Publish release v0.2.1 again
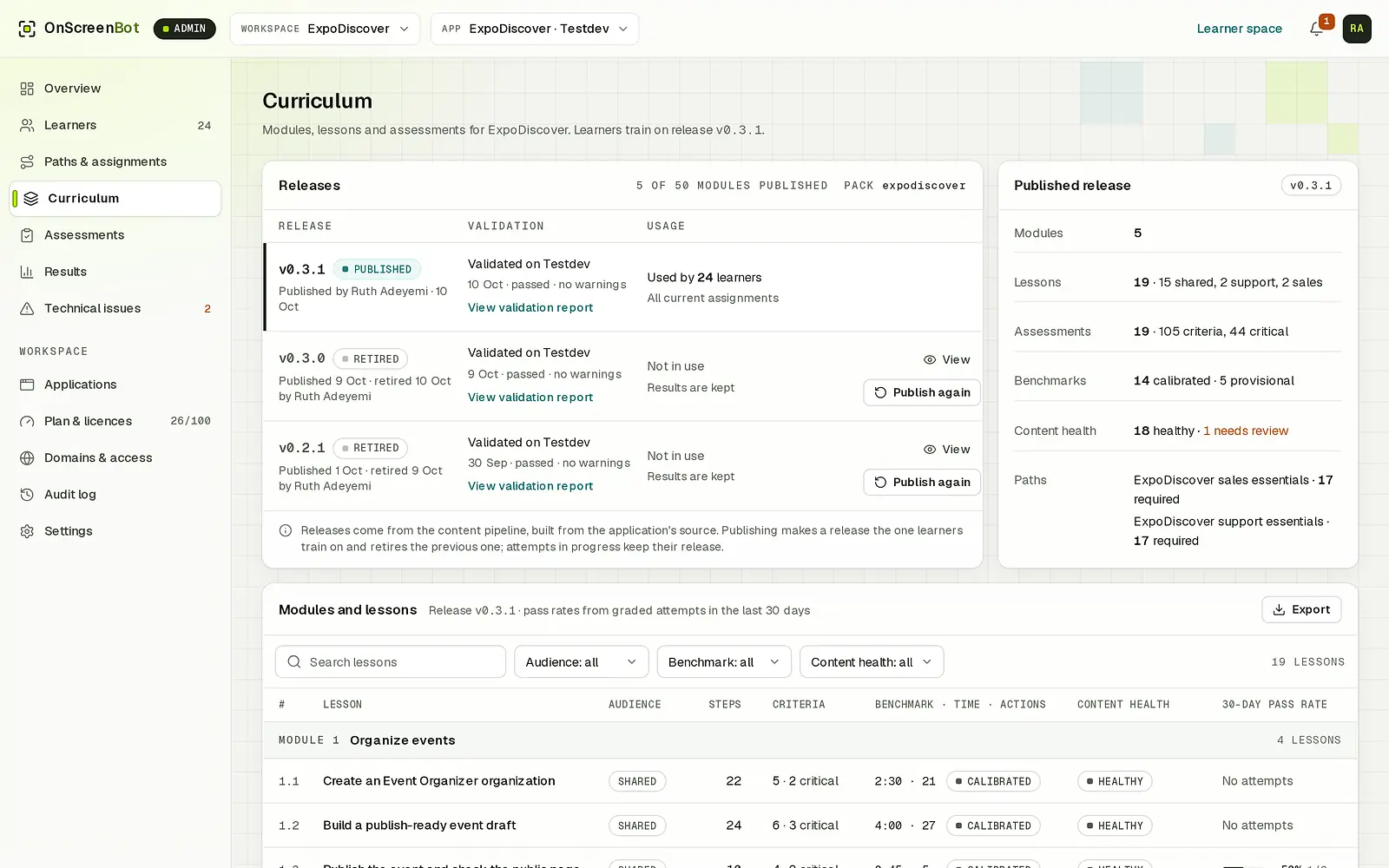Viewport: 1389px width, 868px height. click(x=922, y=482)
